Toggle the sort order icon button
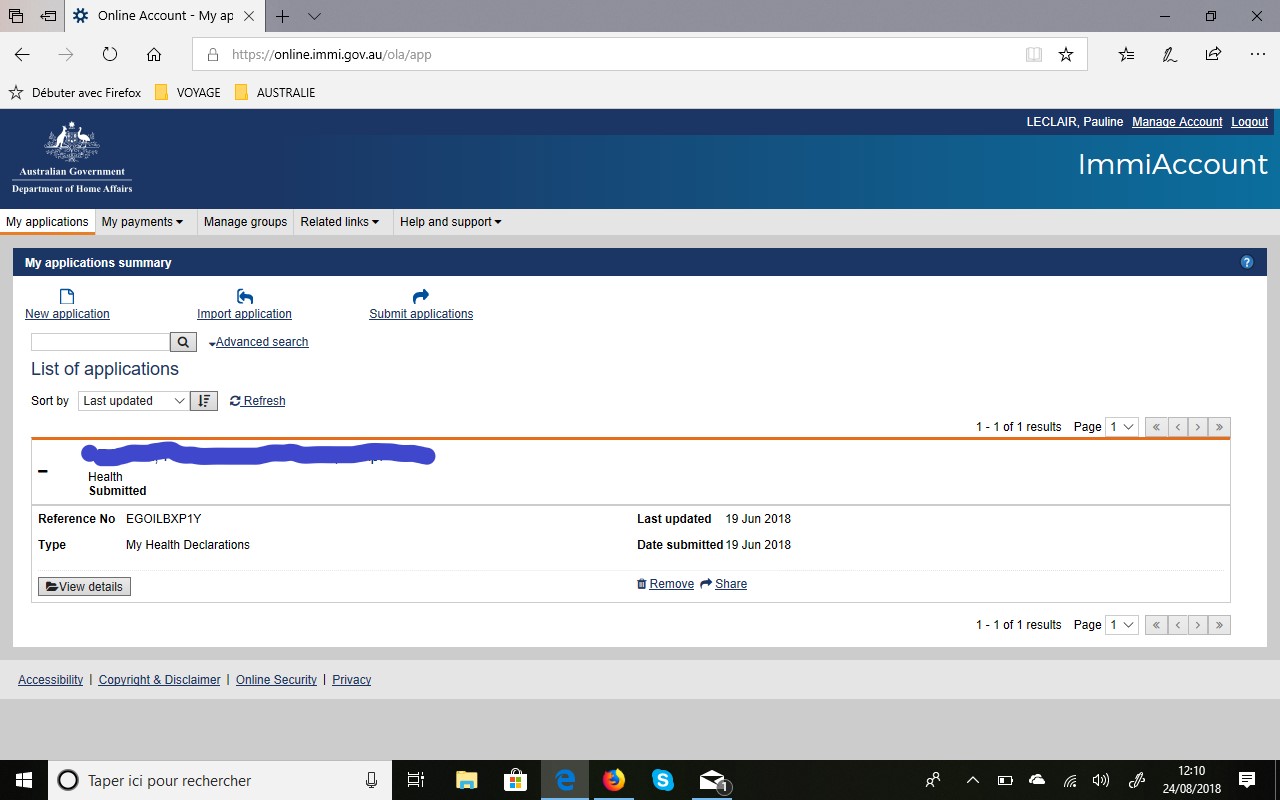This screenshot has width=1280, height=800. 204,401
